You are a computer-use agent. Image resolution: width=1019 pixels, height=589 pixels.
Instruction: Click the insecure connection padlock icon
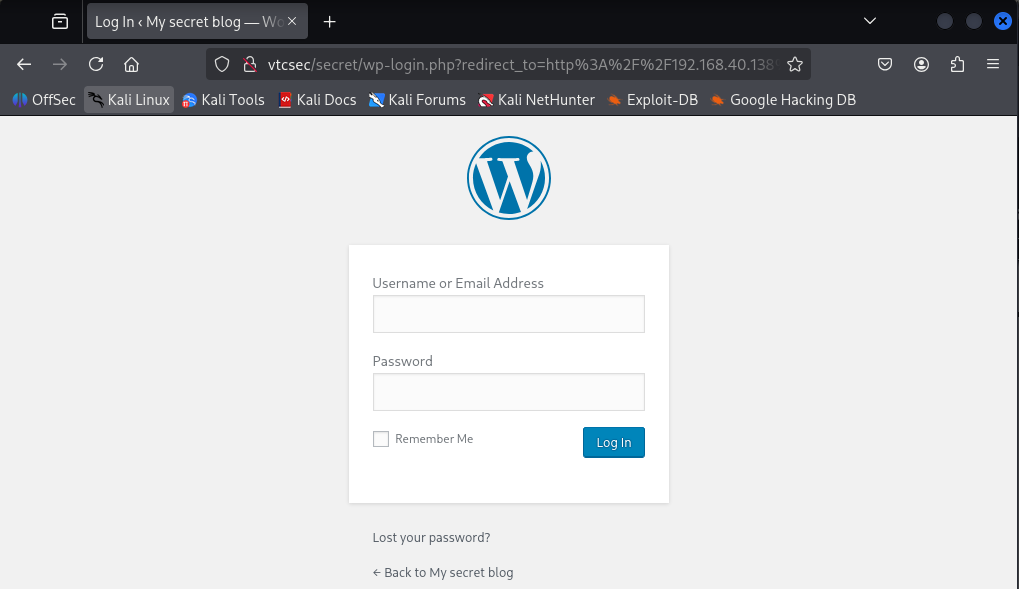(x=250, y=64)
